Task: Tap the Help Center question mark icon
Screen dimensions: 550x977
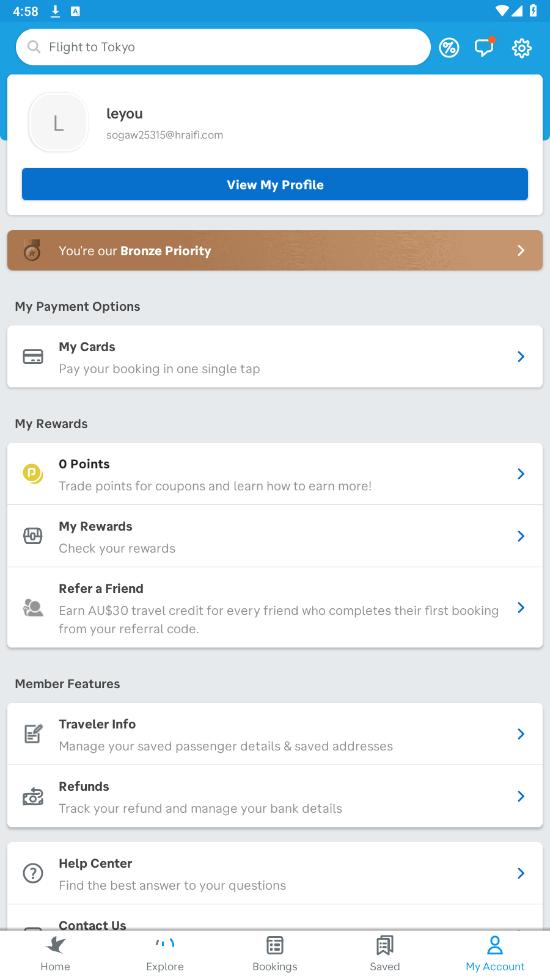Action: click(x=33, y=874)
